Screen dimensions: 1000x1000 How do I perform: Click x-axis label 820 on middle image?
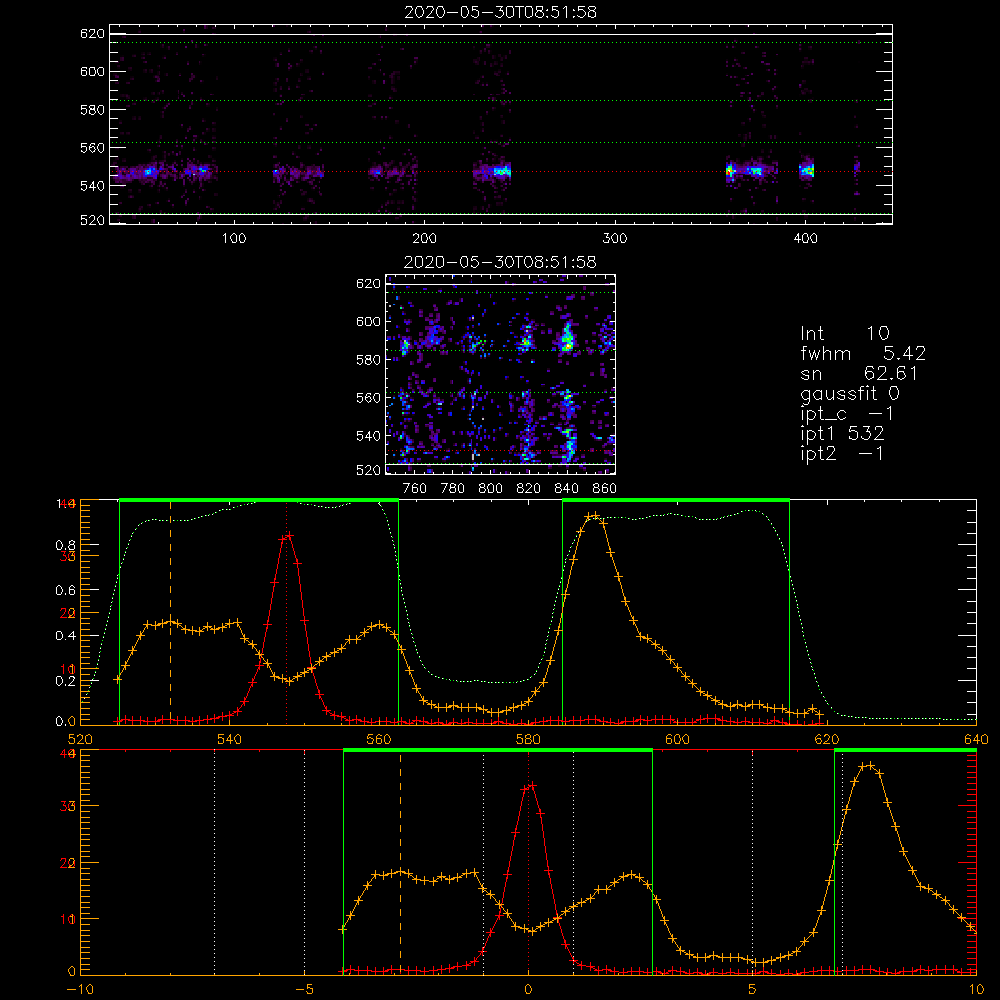coord(529,489)
